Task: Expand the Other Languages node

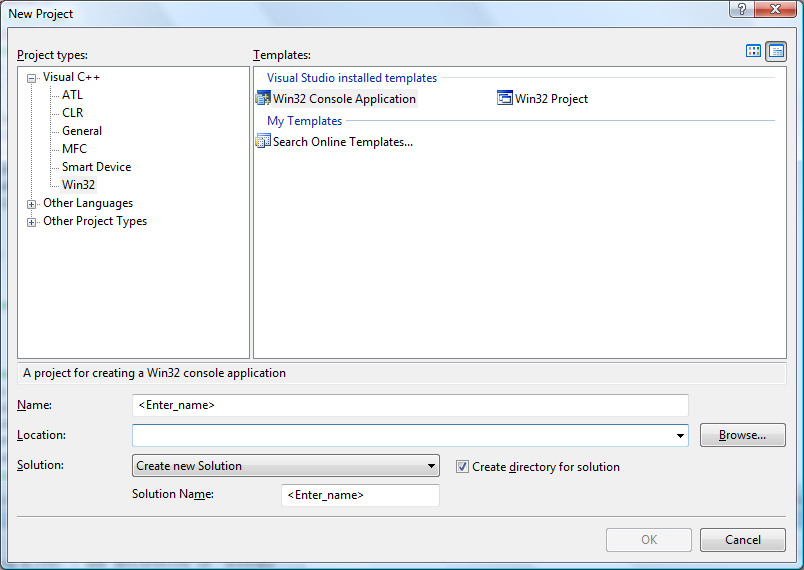Action: coord(31,204)
